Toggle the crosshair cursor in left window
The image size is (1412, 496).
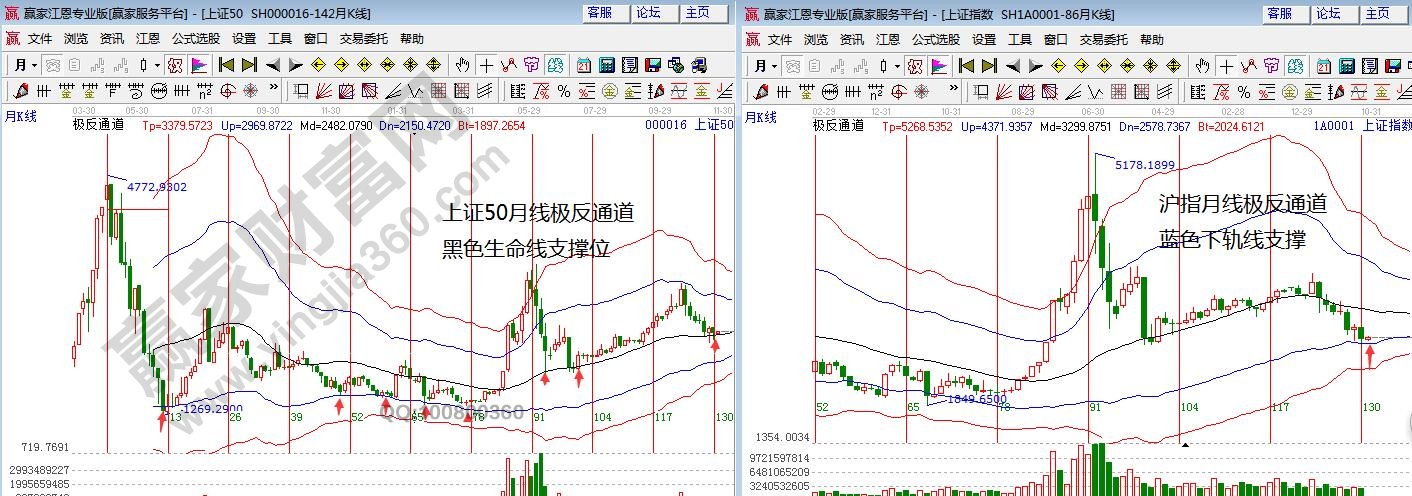point(486,65)
